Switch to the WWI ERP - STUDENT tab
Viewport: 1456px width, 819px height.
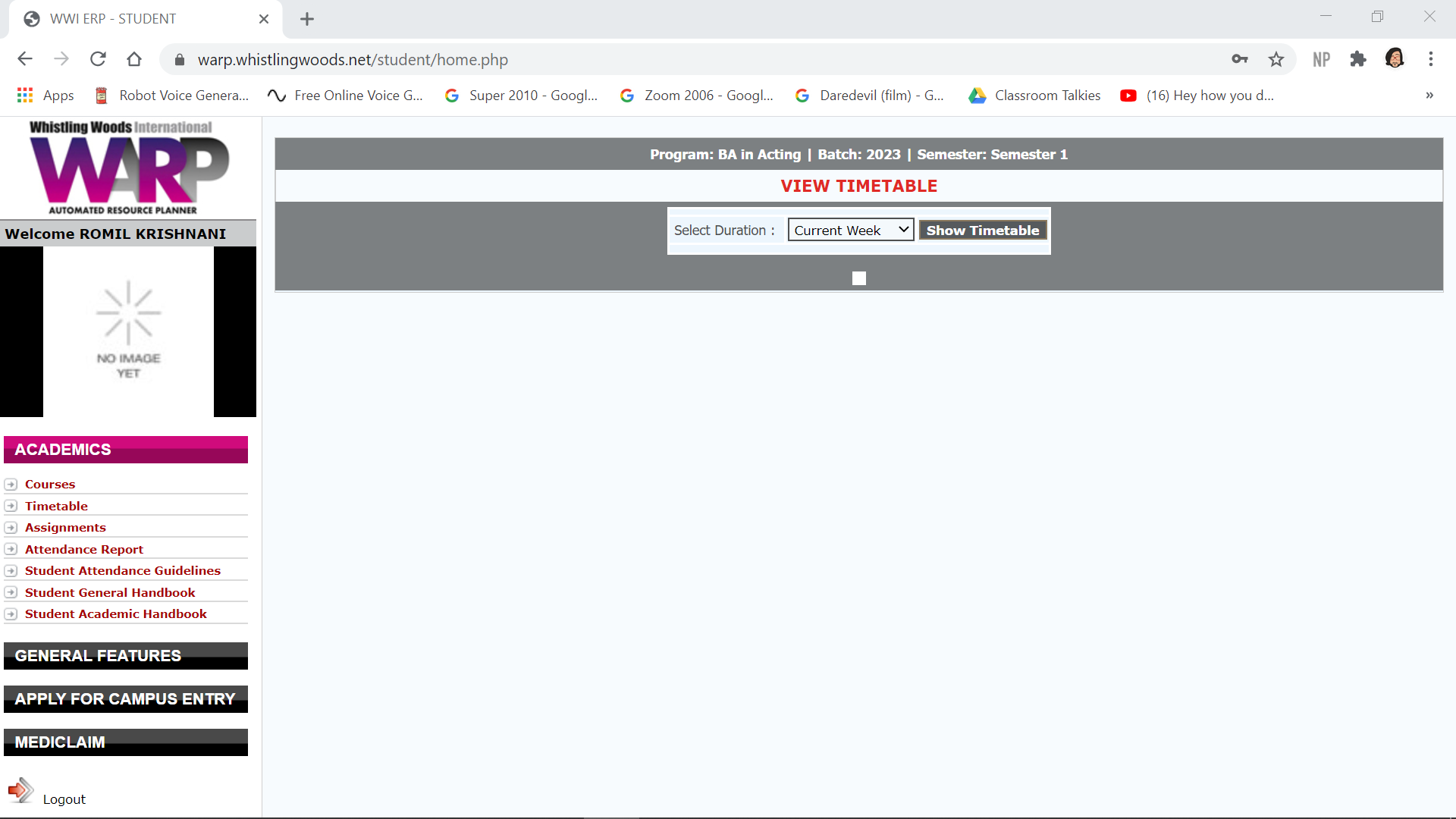pyautogui.click(x=114, y=18)
